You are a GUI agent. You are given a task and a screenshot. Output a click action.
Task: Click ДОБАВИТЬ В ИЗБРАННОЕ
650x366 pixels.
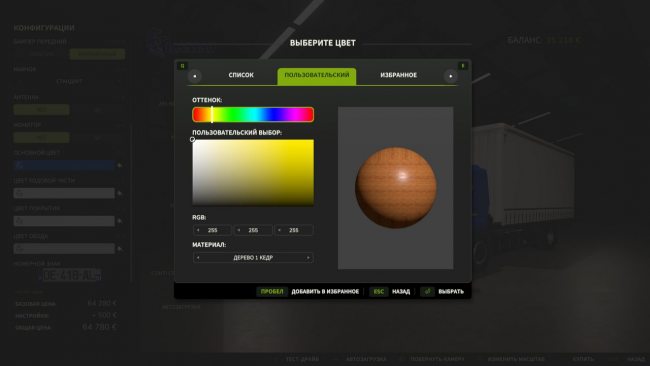(325, 292)
